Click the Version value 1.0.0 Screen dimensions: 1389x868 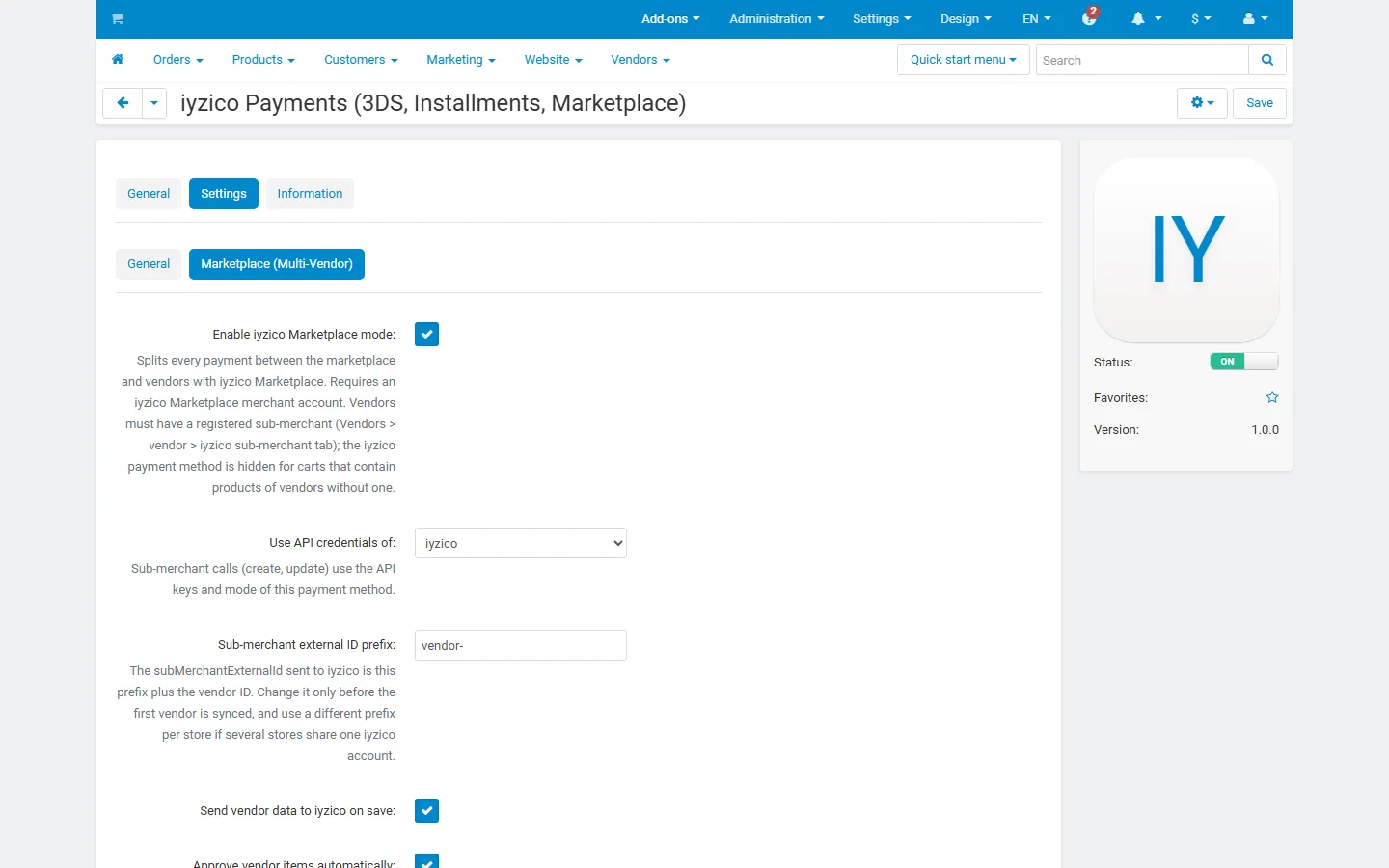1265,430
